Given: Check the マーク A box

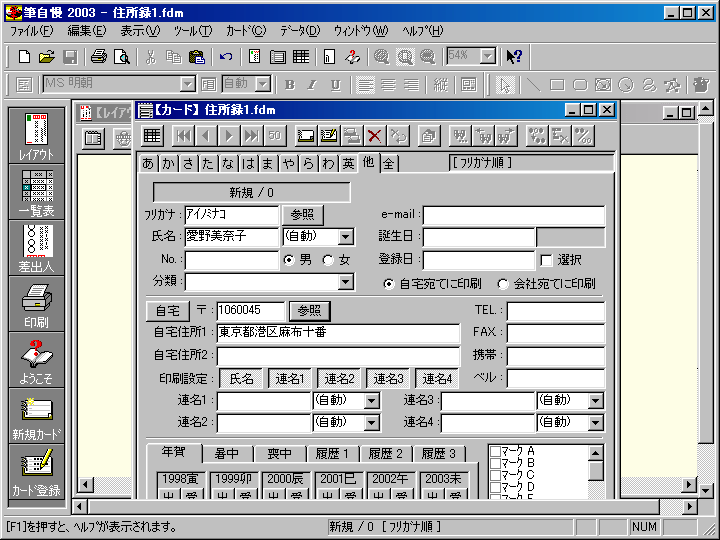Looking at the screenshot, I should click(x=495, y=451).
